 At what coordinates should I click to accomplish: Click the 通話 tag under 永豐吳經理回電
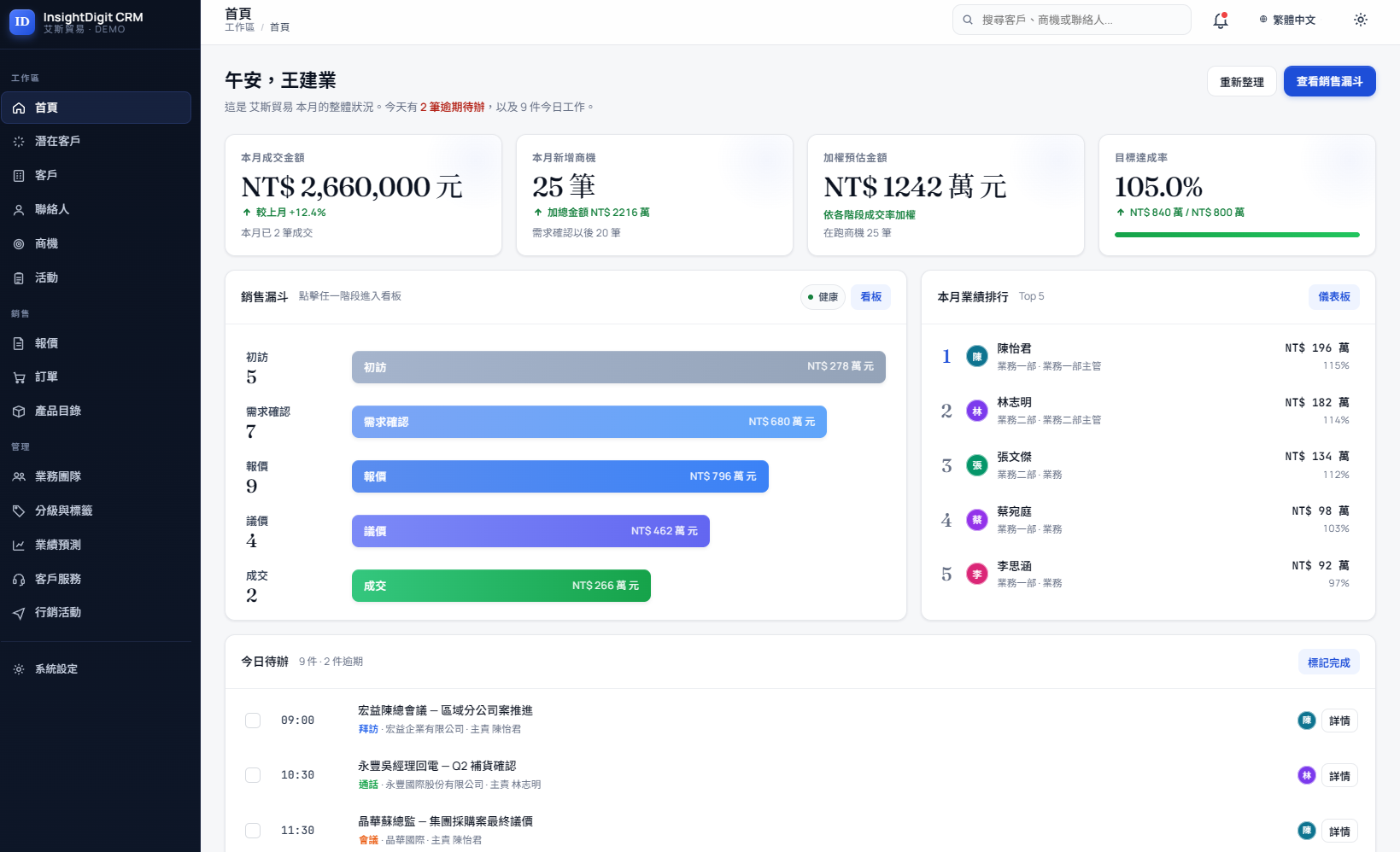(x=368, y=785)
